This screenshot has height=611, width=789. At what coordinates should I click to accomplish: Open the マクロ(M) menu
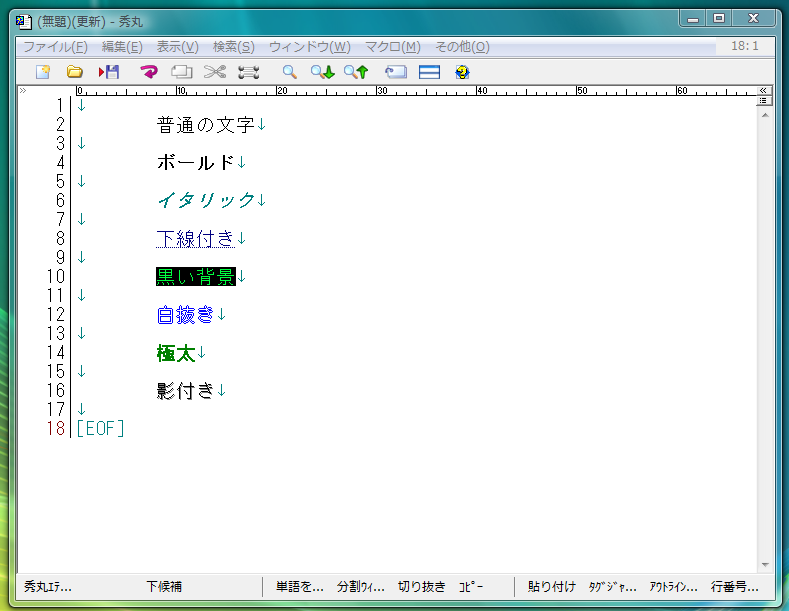392,47
